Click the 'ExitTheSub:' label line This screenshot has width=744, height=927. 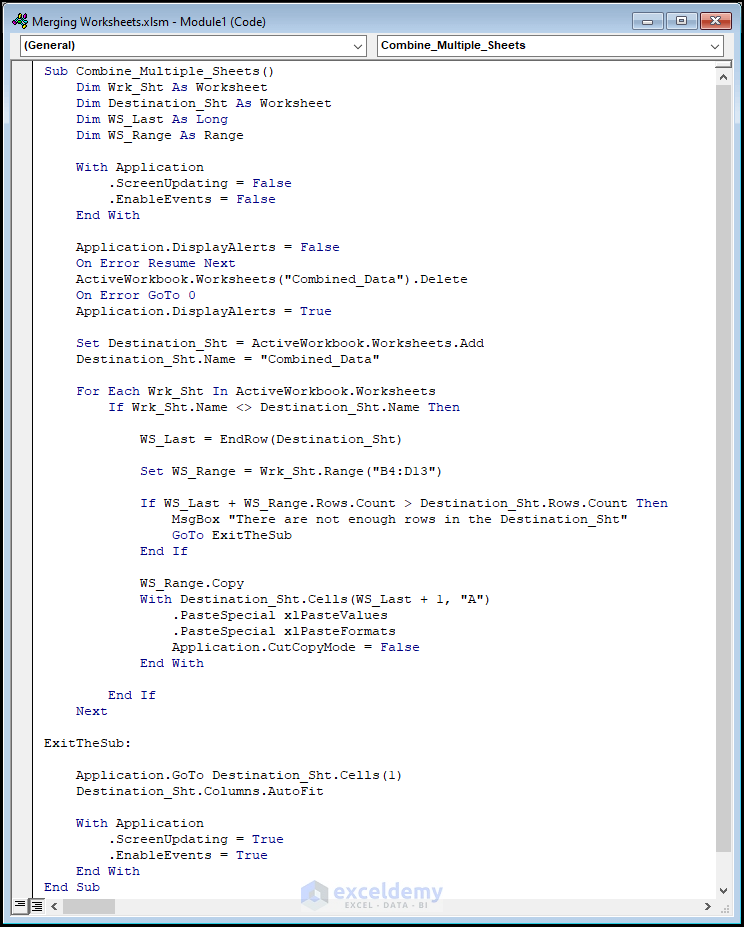tap(88, 742)
